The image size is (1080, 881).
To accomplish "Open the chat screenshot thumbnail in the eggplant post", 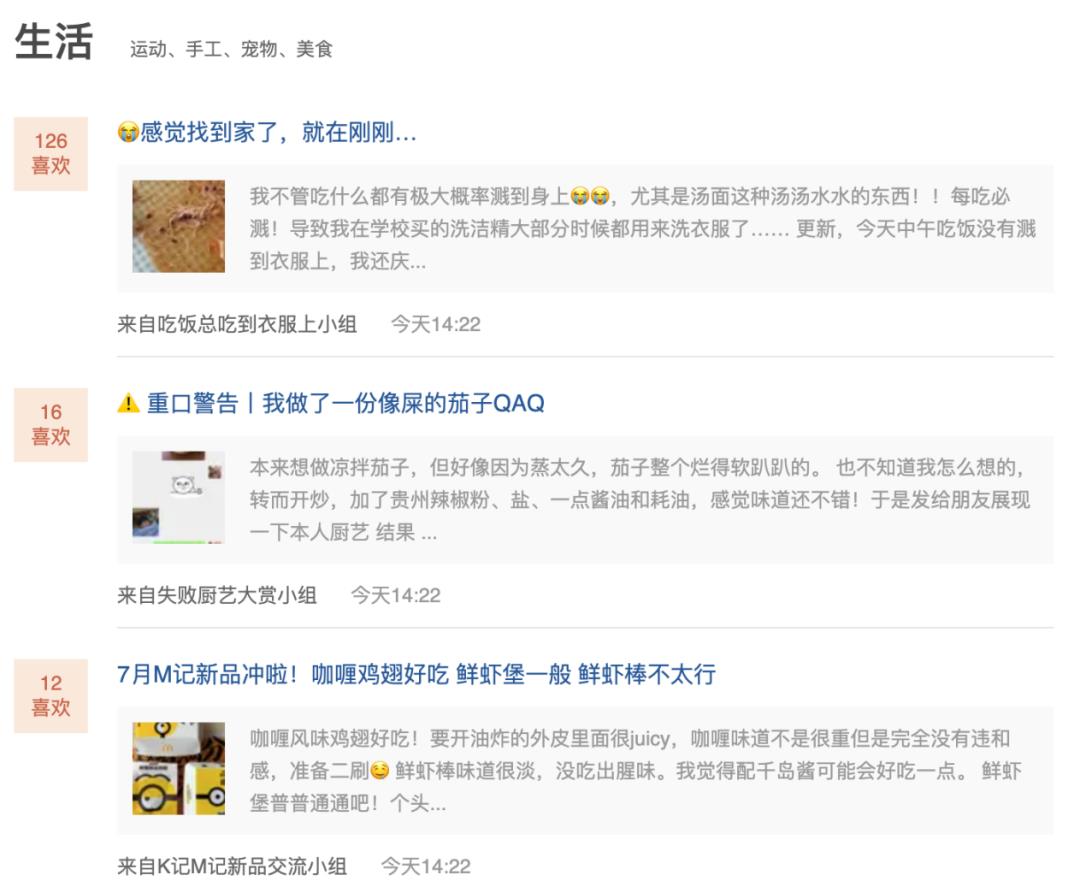I will (178, 497).
